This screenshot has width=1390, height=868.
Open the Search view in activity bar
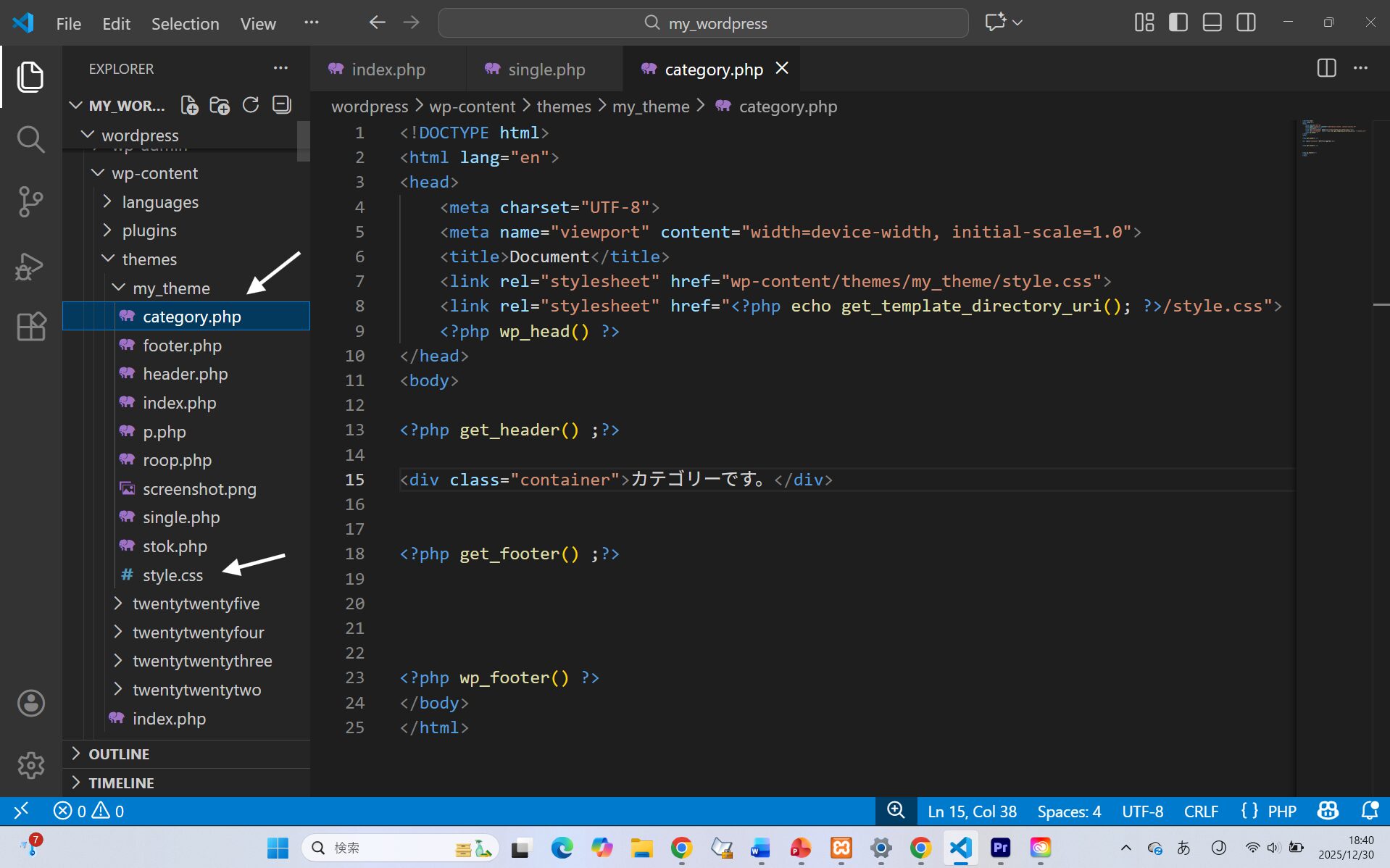[x=30, y=139]
